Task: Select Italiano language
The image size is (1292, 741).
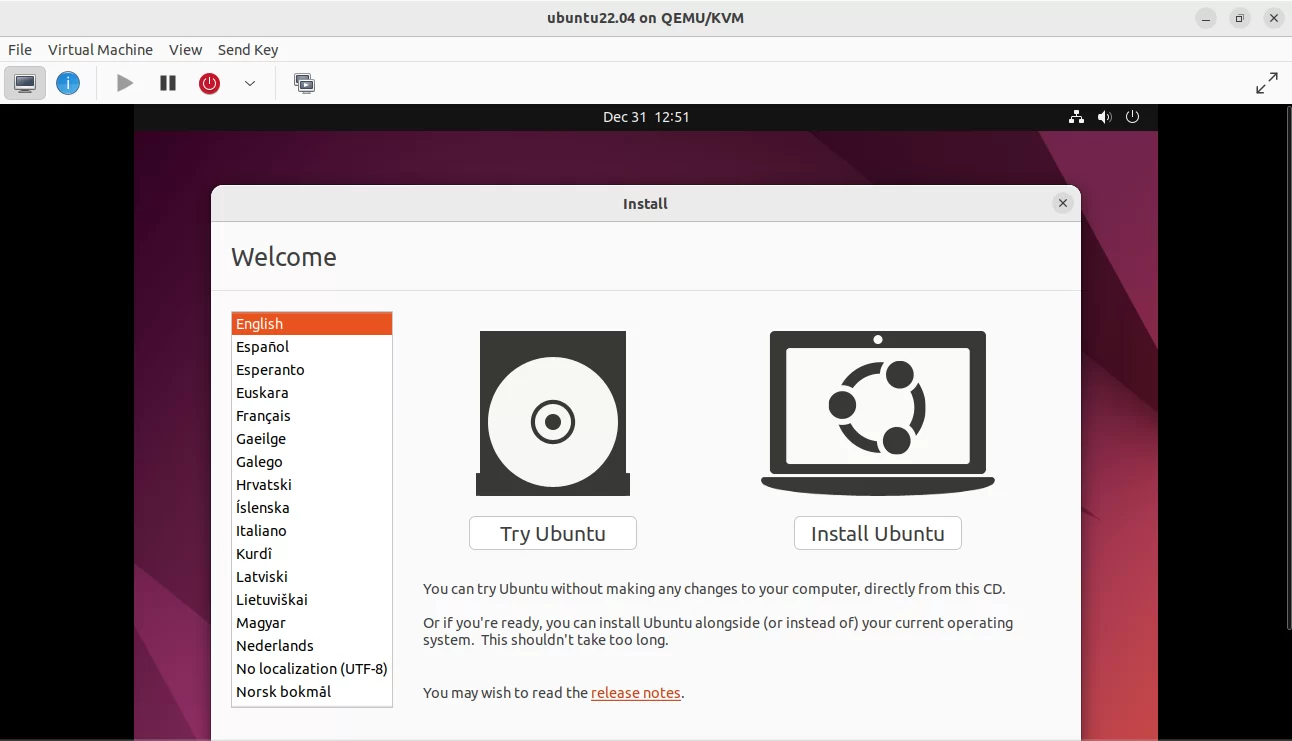Action: pyautogui.click(x=312, y=531)
